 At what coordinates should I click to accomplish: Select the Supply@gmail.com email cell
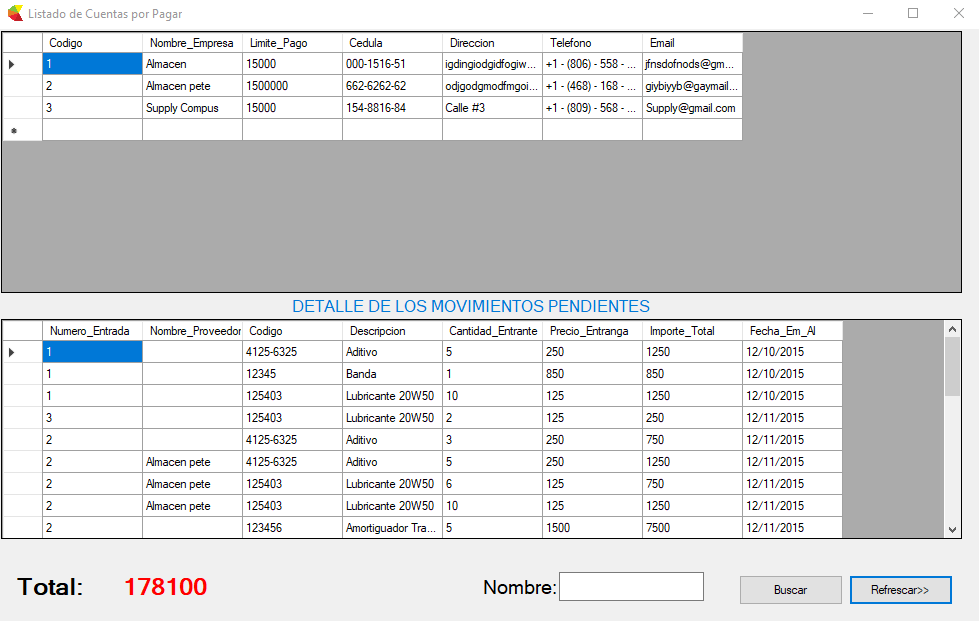691,107
